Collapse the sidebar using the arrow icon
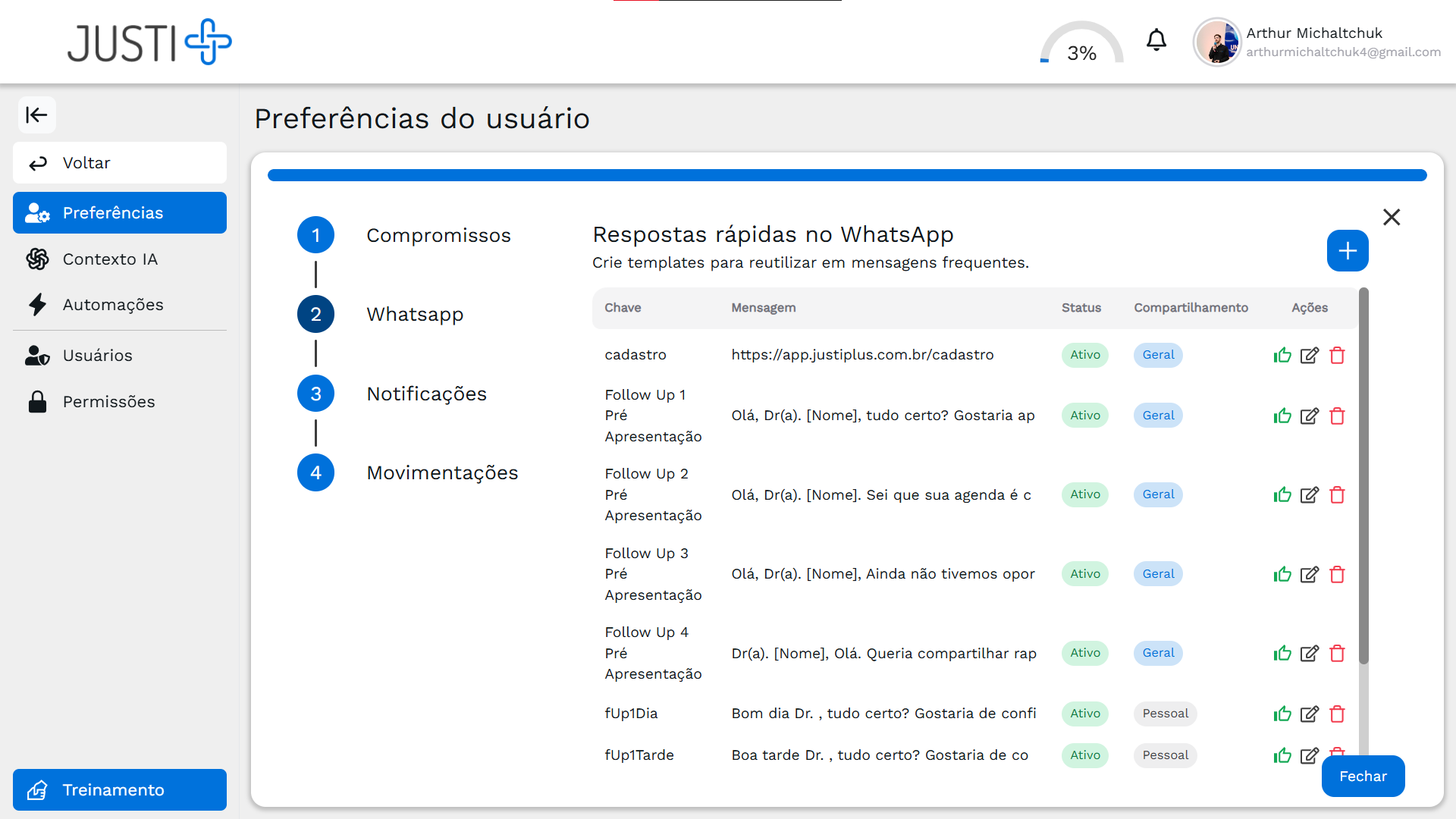Viewport: 1456px width, 819px height. click(37, 115)
